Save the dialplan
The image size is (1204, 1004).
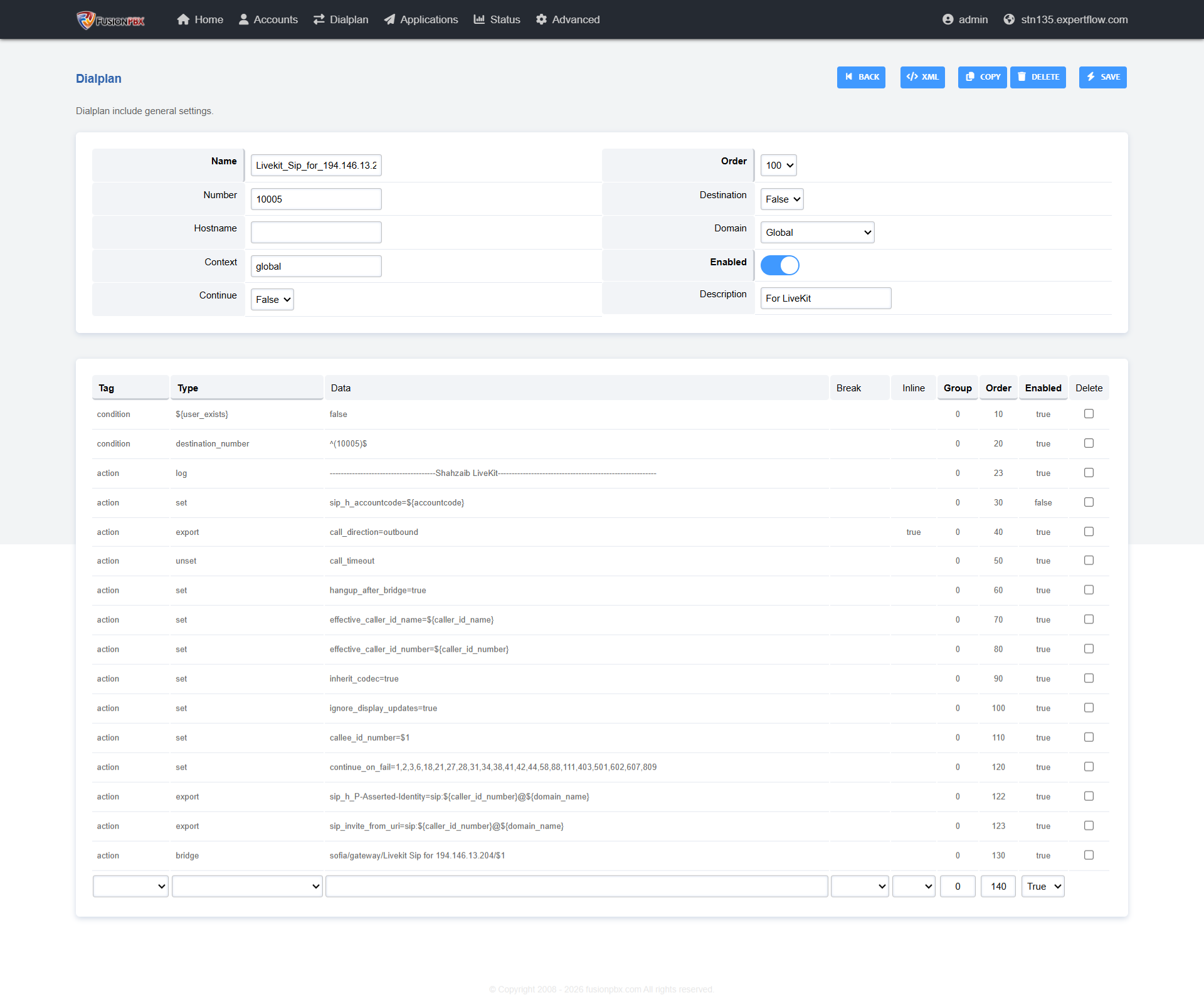pyautogui.click(x=1103, y=77)
